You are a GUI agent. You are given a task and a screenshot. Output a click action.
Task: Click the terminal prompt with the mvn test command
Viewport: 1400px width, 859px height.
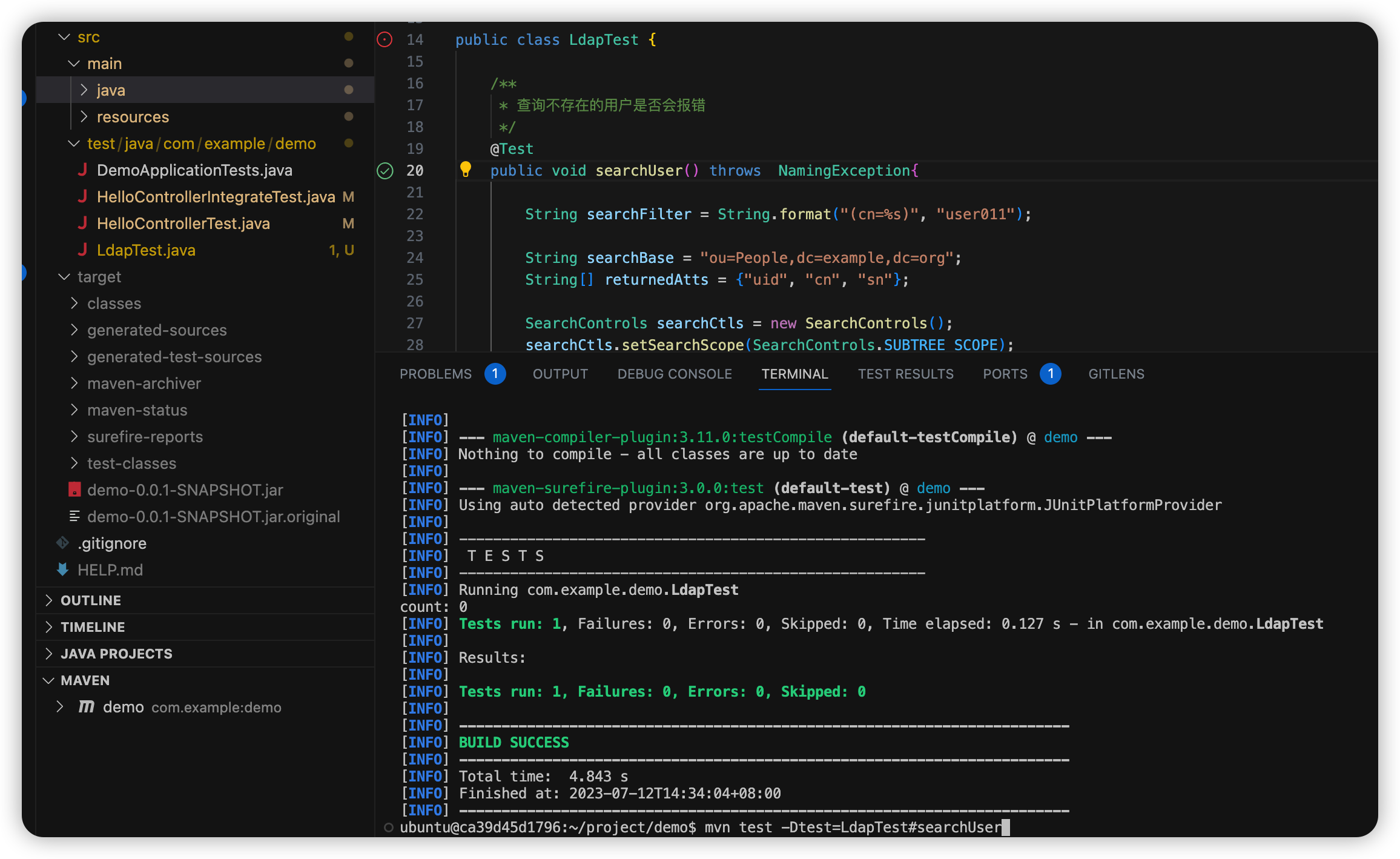(x=853, y=827)
